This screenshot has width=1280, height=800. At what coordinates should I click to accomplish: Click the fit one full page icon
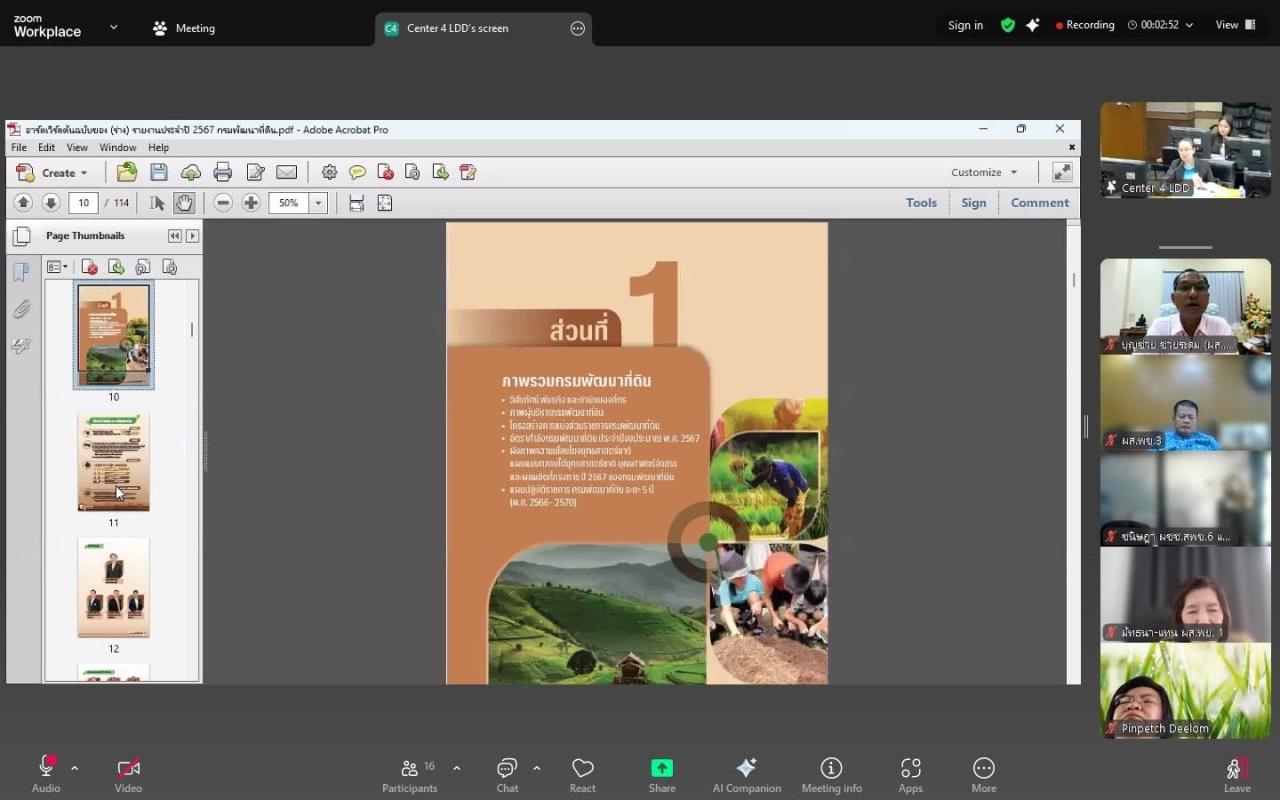384,203
